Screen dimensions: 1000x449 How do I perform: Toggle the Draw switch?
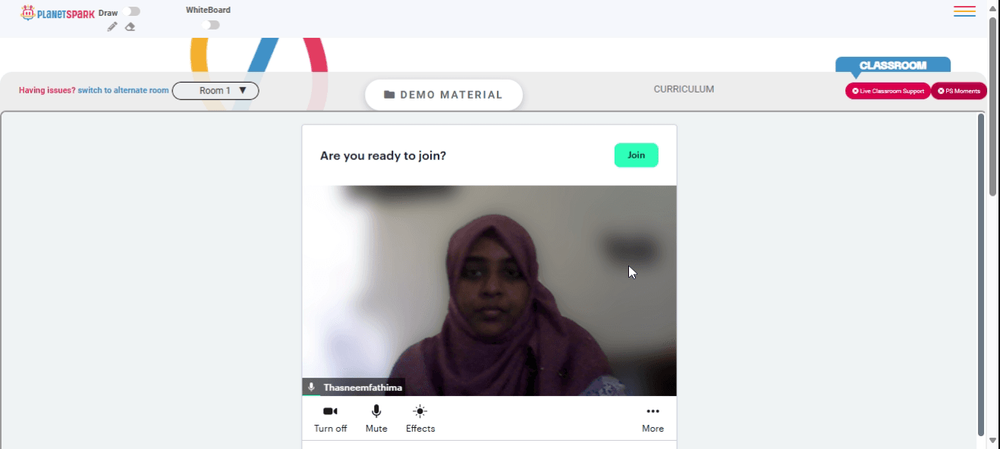[x=133, y=11]
